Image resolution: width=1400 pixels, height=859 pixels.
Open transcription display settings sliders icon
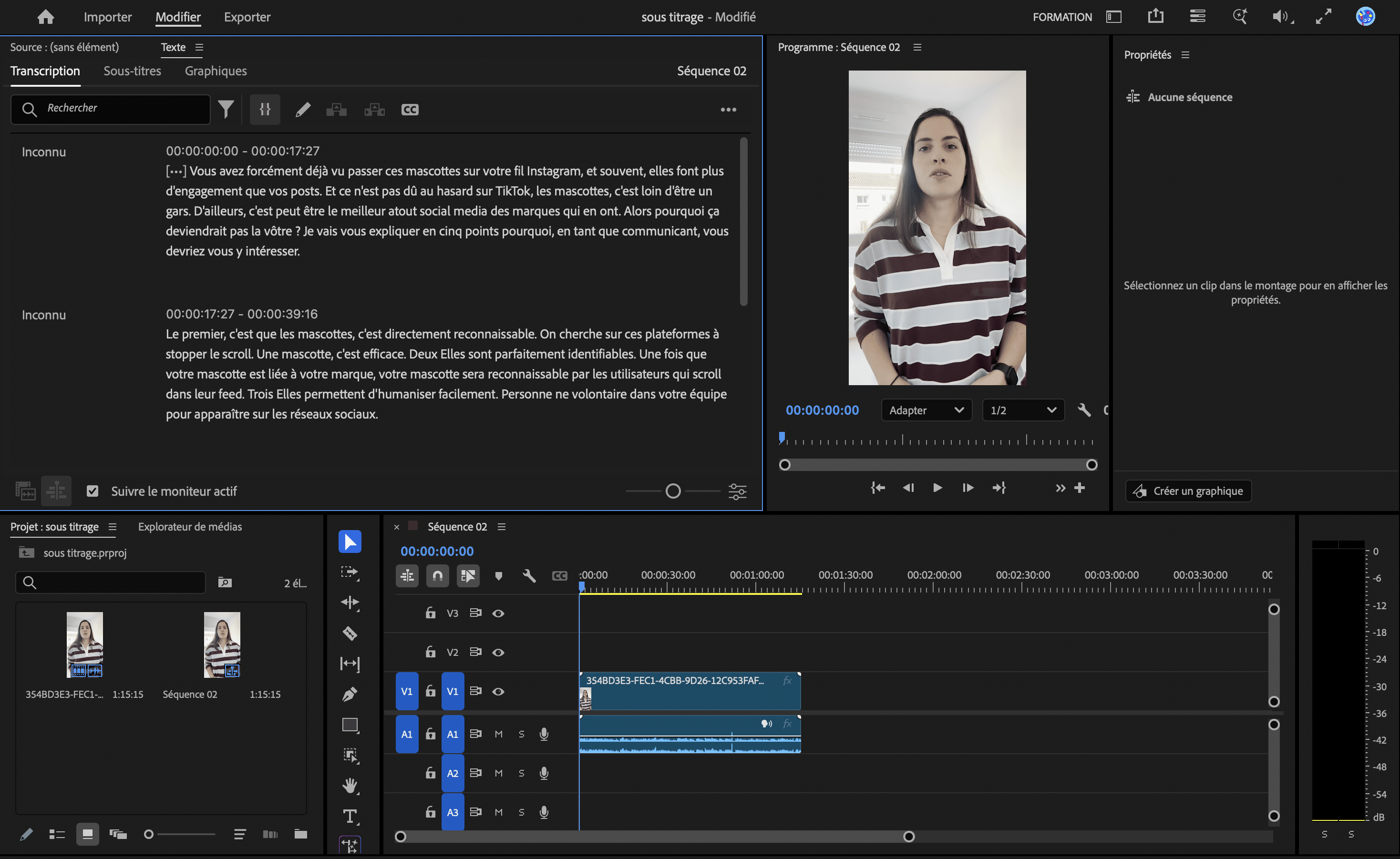(738, 491)
